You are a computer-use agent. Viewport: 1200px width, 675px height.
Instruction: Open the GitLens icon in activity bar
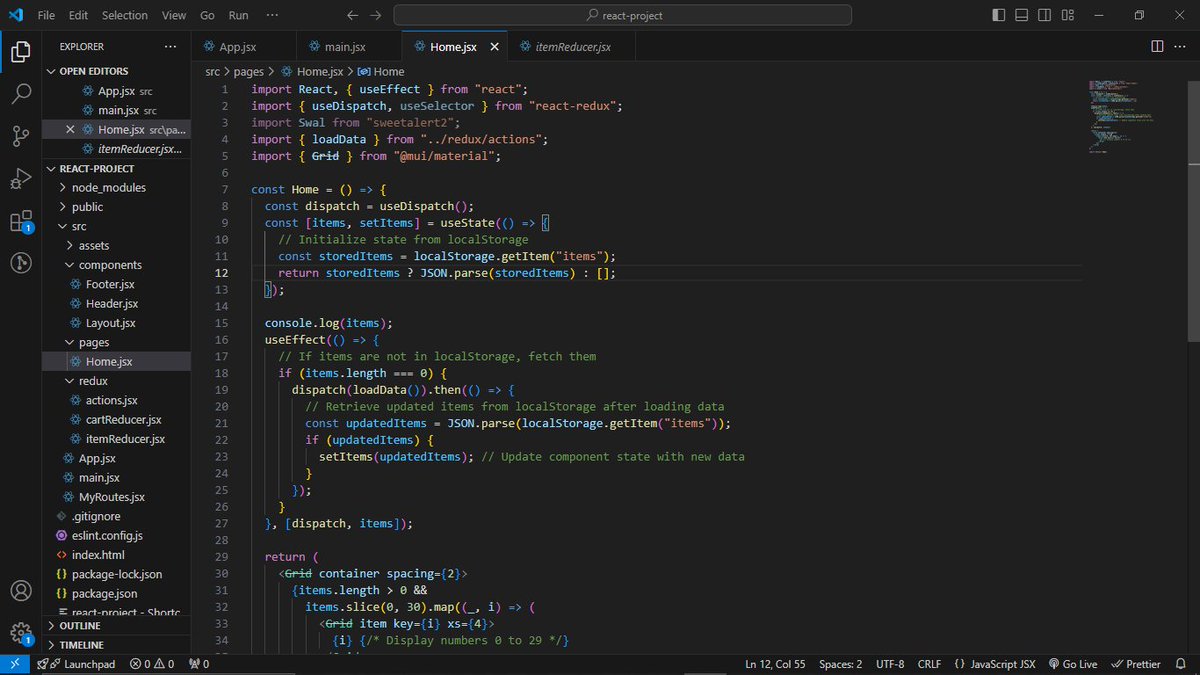pos(20,263)
